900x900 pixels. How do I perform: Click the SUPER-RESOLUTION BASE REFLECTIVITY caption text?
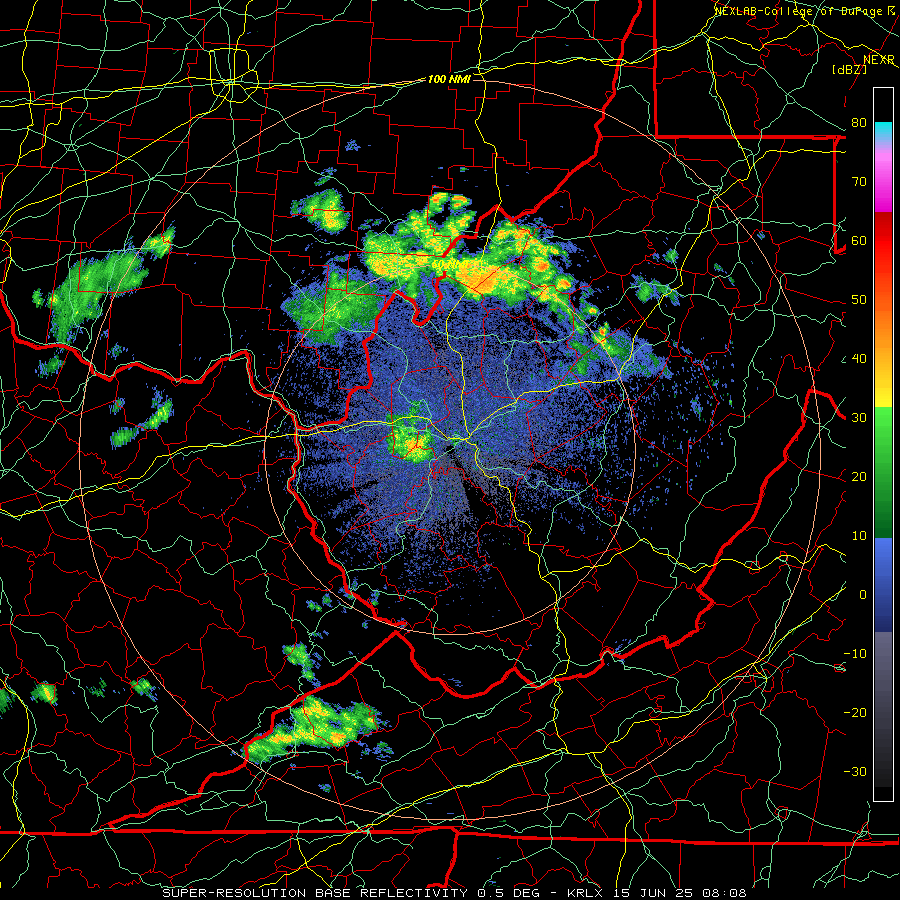click(x=315, y=893)
